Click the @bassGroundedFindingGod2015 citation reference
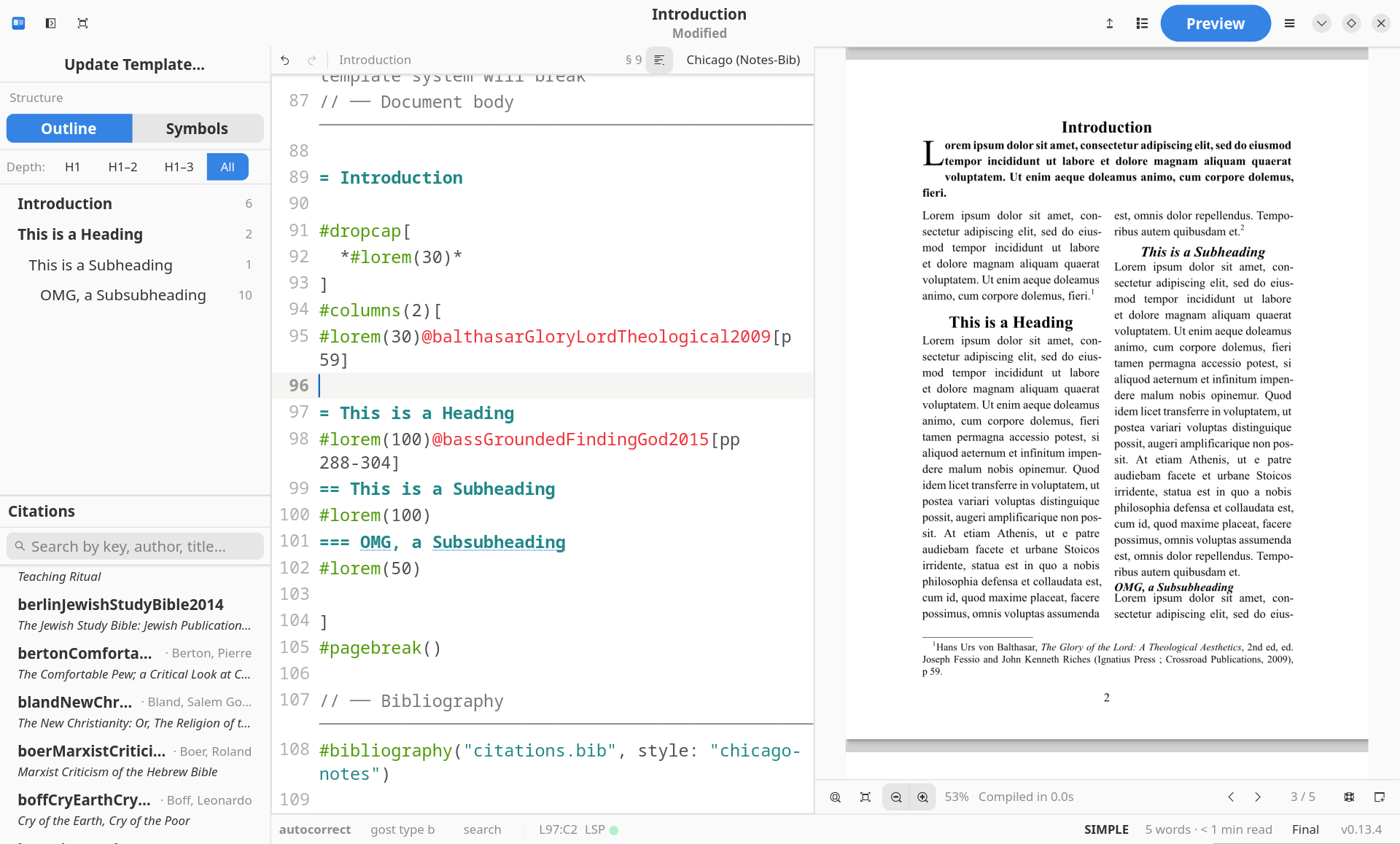 pos(570,439)
